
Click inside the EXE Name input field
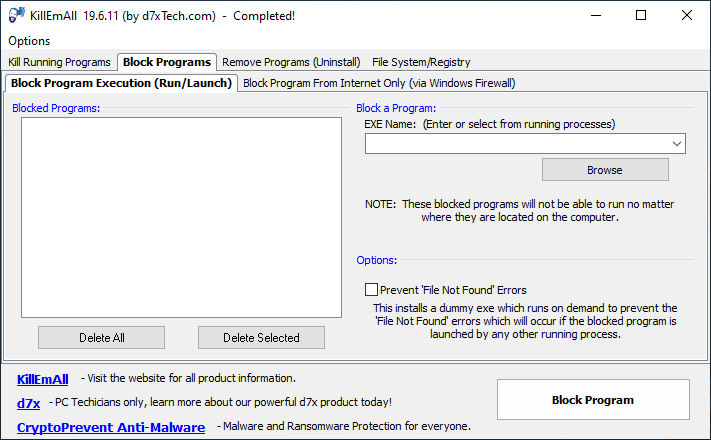[x=517, y=144]
